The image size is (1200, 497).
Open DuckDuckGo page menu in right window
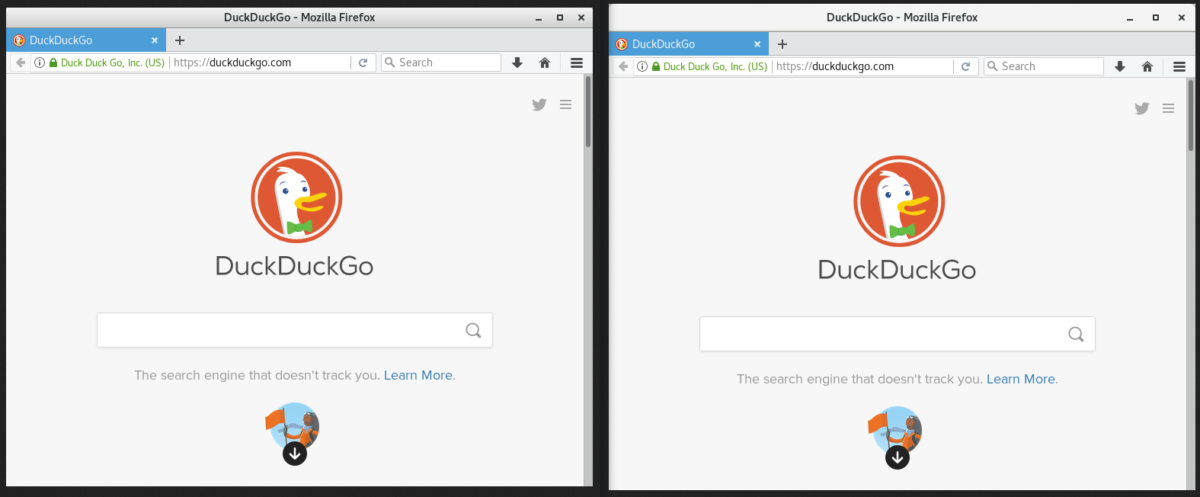pos(1168,108)
